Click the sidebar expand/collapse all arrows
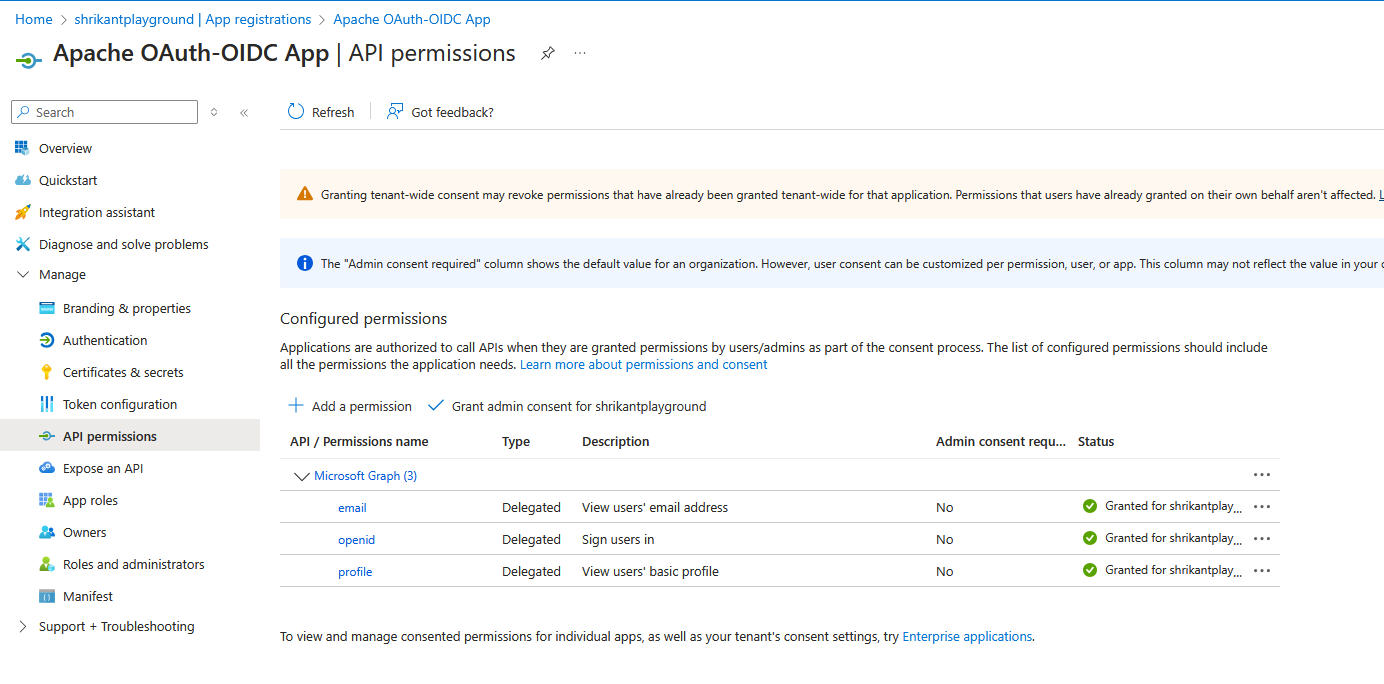This screenshot has width=1384, height=684. pyautogui.click(x=214, y=112)
